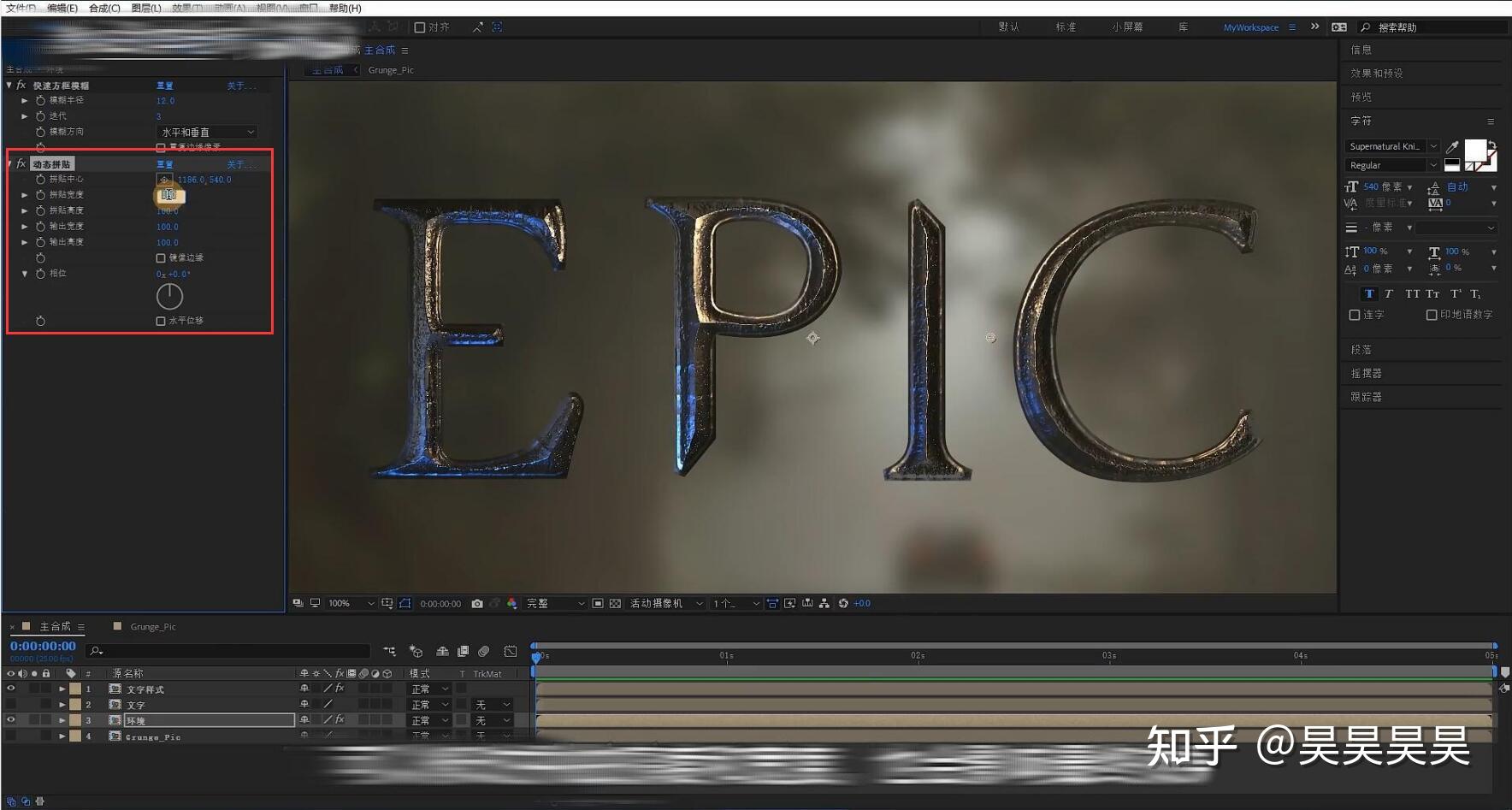
Task: Toggle the 连字 ligatures checkbox
Action: point(1355,316)
